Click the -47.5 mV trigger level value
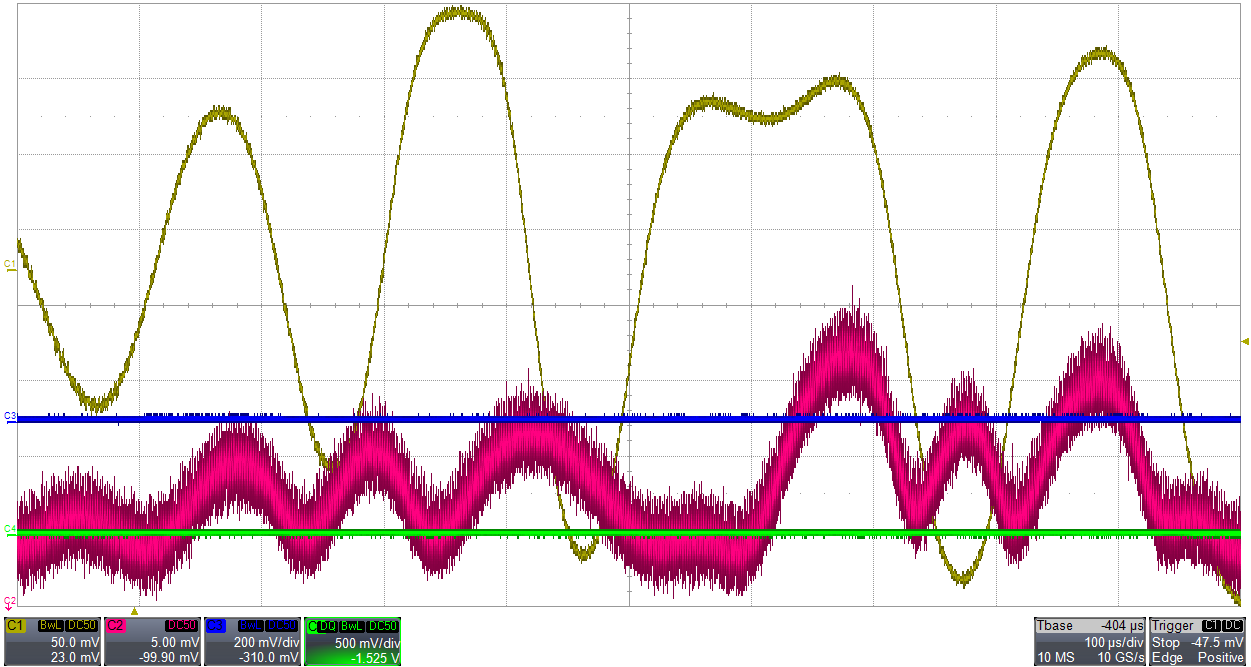 coord(1217,642)
